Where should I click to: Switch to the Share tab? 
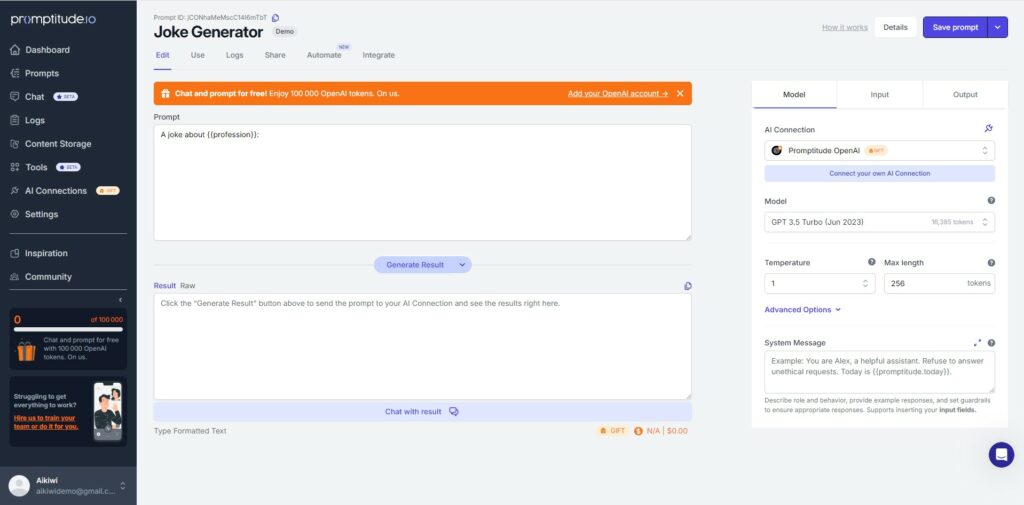click(x=275, y=56)
